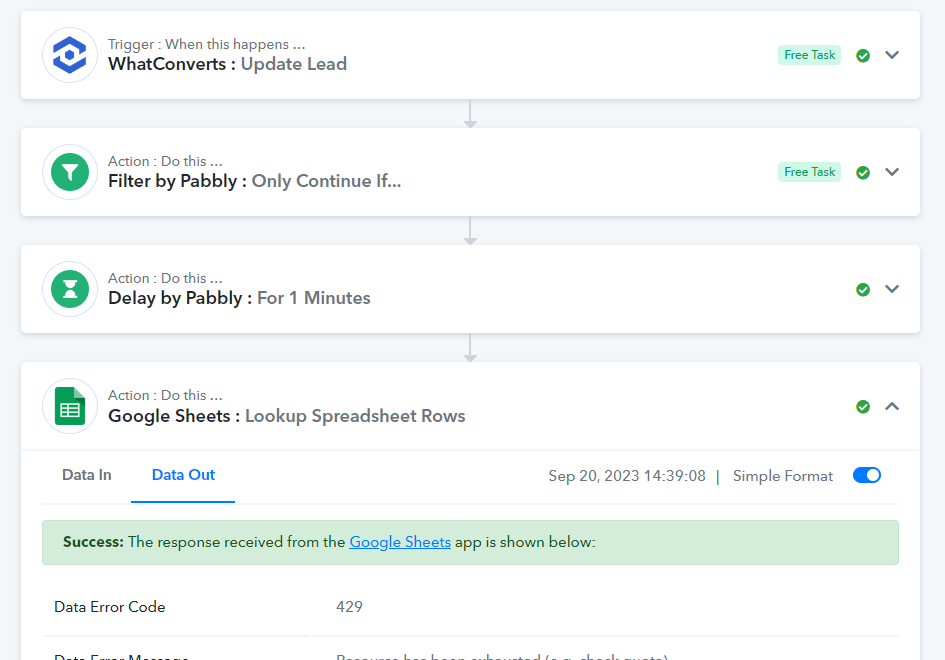Click green check status on Filter step
Image resolution: width=945 pixels, height=660 pixels.
[x=863, y=172]
